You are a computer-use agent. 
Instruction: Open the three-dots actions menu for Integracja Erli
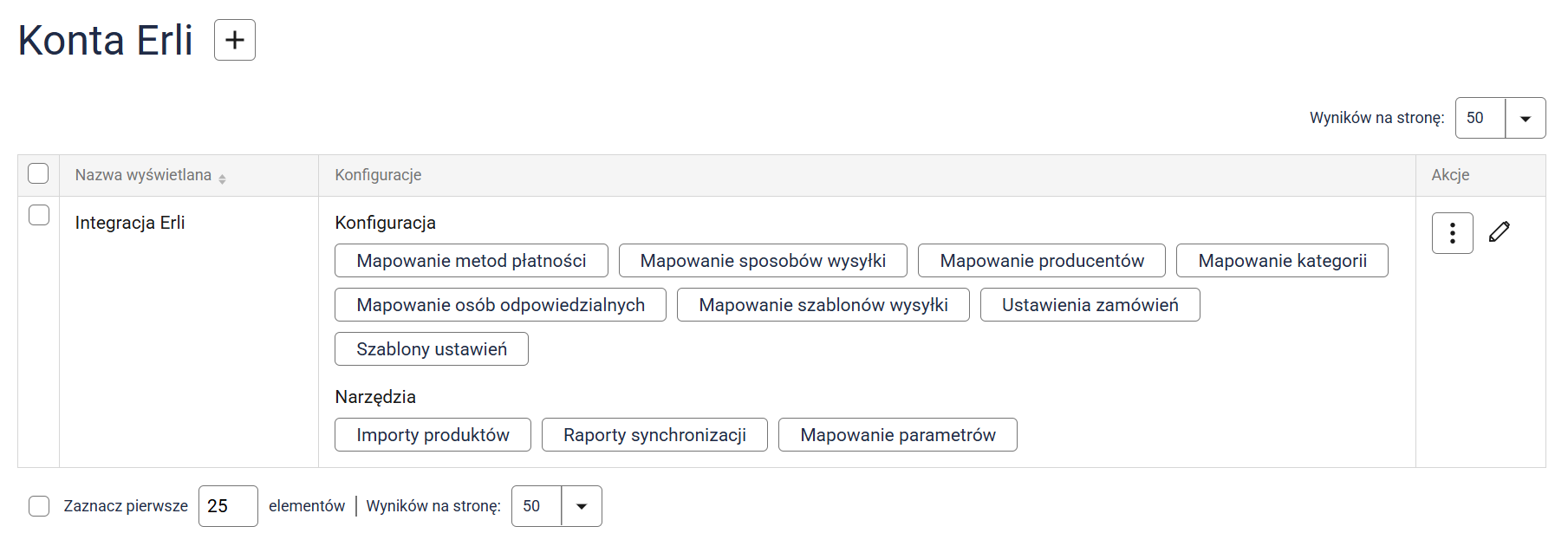click(1452, 233)
